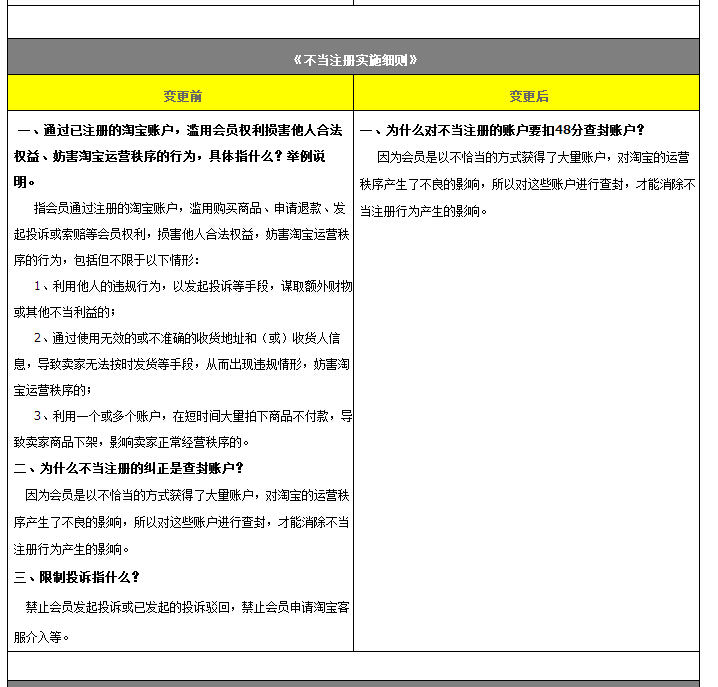
Task: Click right-column line 秩序产生了不良的影响
Action: pos(528,185)
